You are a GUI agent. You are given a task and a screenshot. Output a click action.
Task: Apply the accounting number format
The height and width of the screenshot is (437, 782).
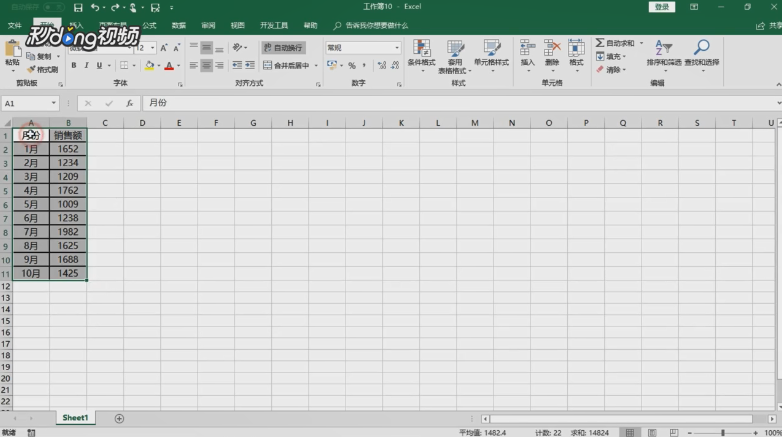coord(332,65)
